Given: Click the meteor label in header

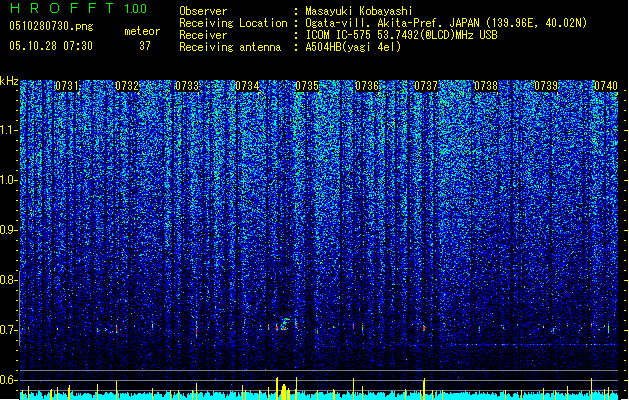Looking at the screenshot, I should (142, 31).
